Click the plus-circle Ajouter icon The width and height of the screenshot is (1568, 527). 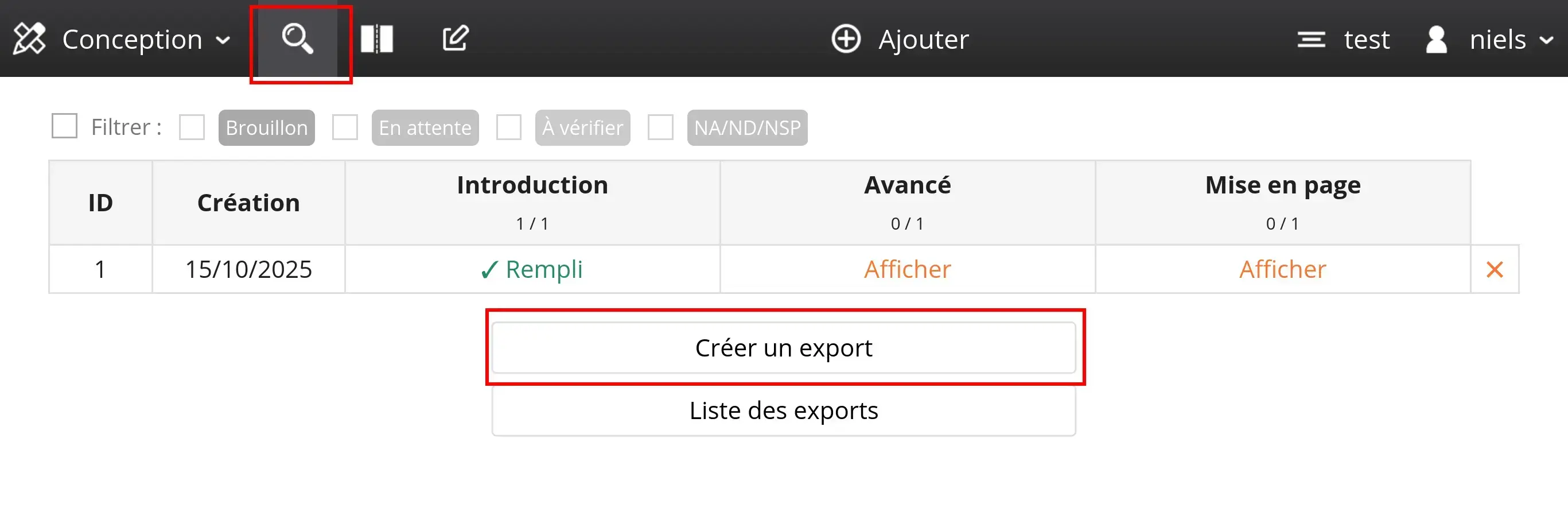[x=846, y=39]
